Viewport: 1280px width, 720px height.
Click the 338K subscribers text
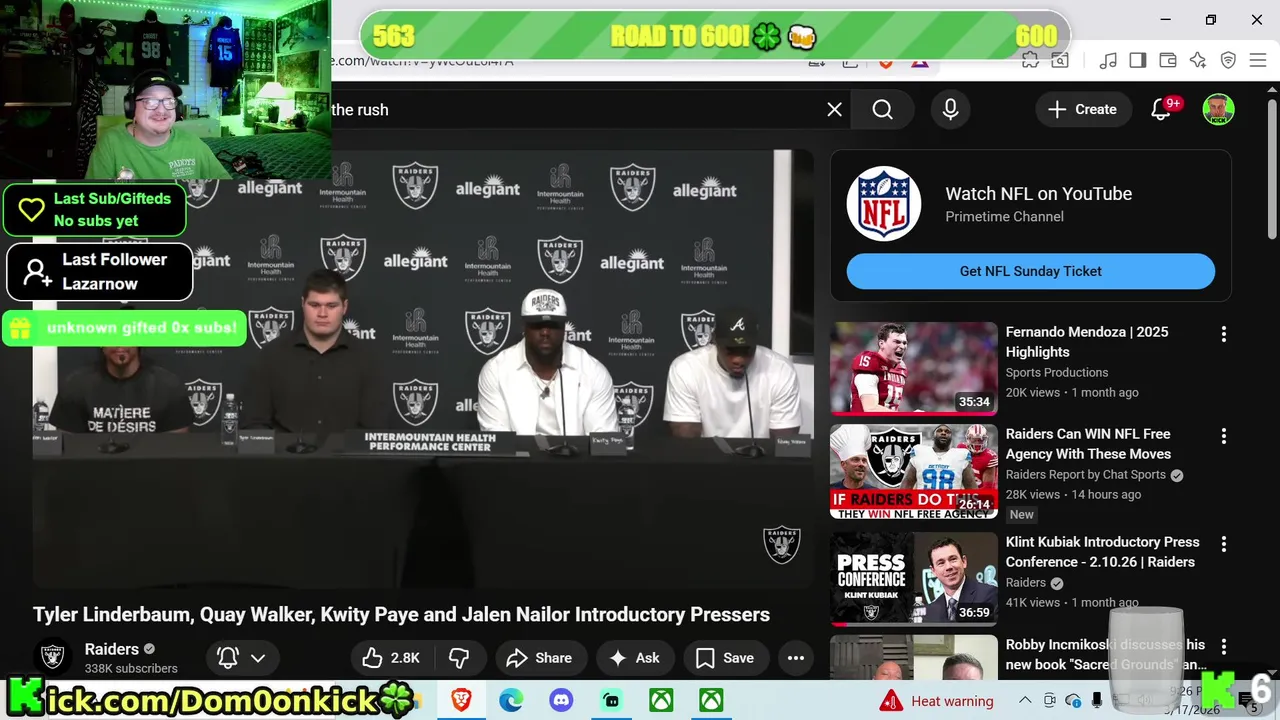pos(131,668)
